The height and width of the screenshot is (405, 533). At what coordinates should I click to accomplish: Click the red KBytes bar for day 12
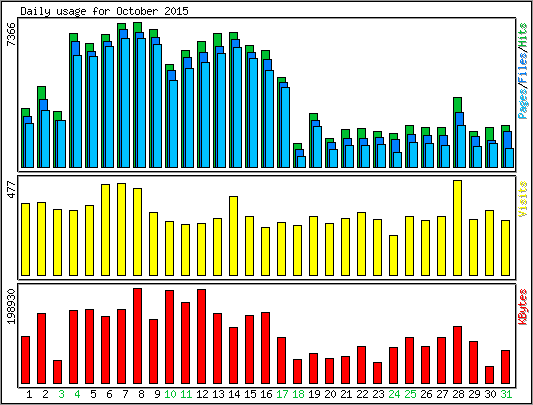tap(202, 336)
